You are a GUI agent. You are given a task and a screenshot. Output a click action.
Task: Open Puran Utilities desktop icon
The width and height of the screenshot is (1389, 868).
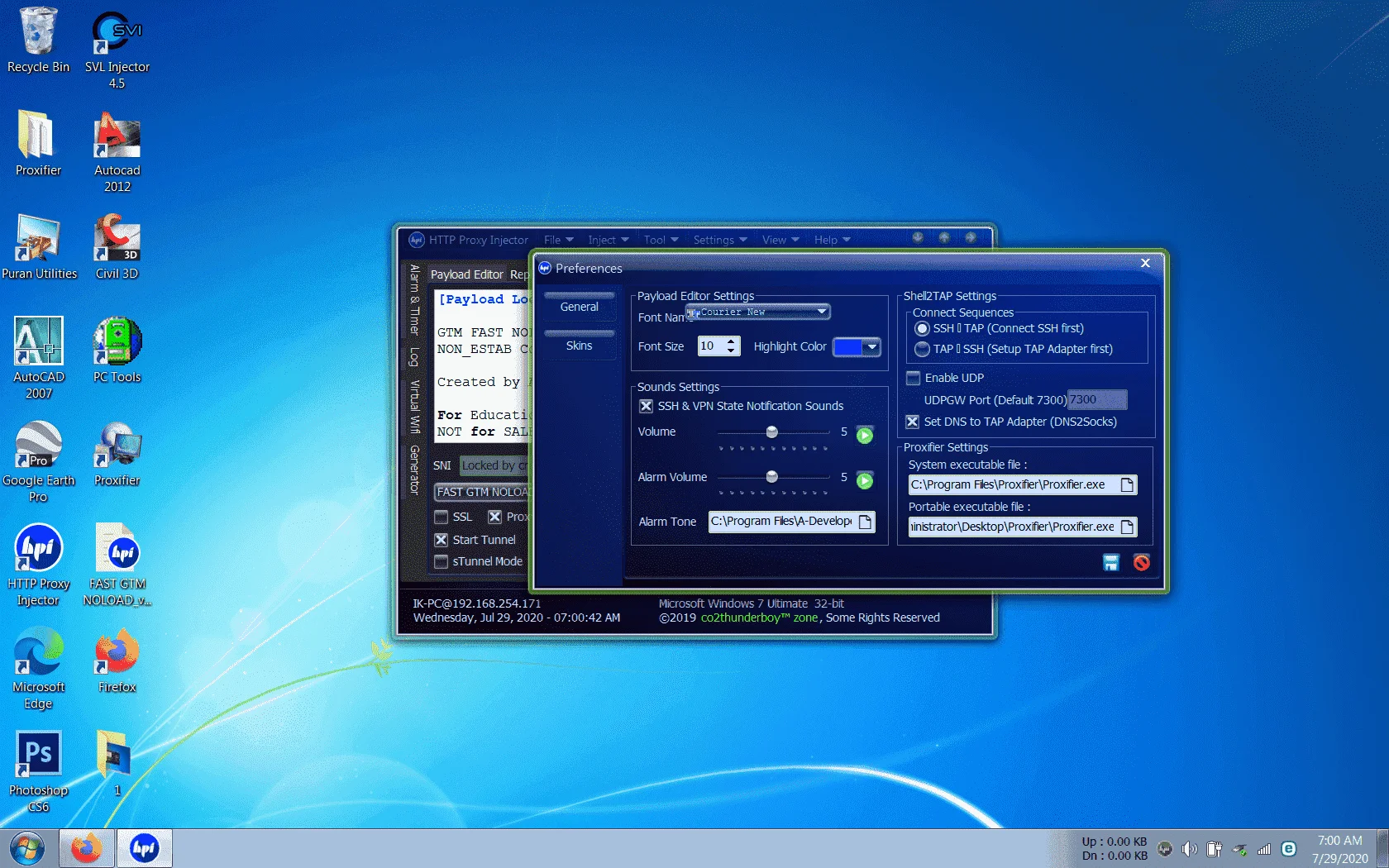(x=39, y=246)
